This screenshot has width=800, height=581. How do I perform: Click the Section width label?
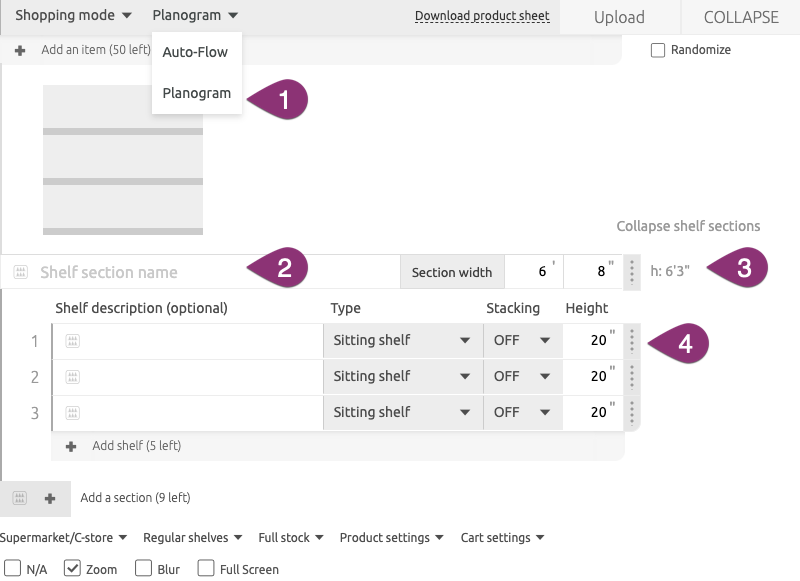tap(452, 272)
